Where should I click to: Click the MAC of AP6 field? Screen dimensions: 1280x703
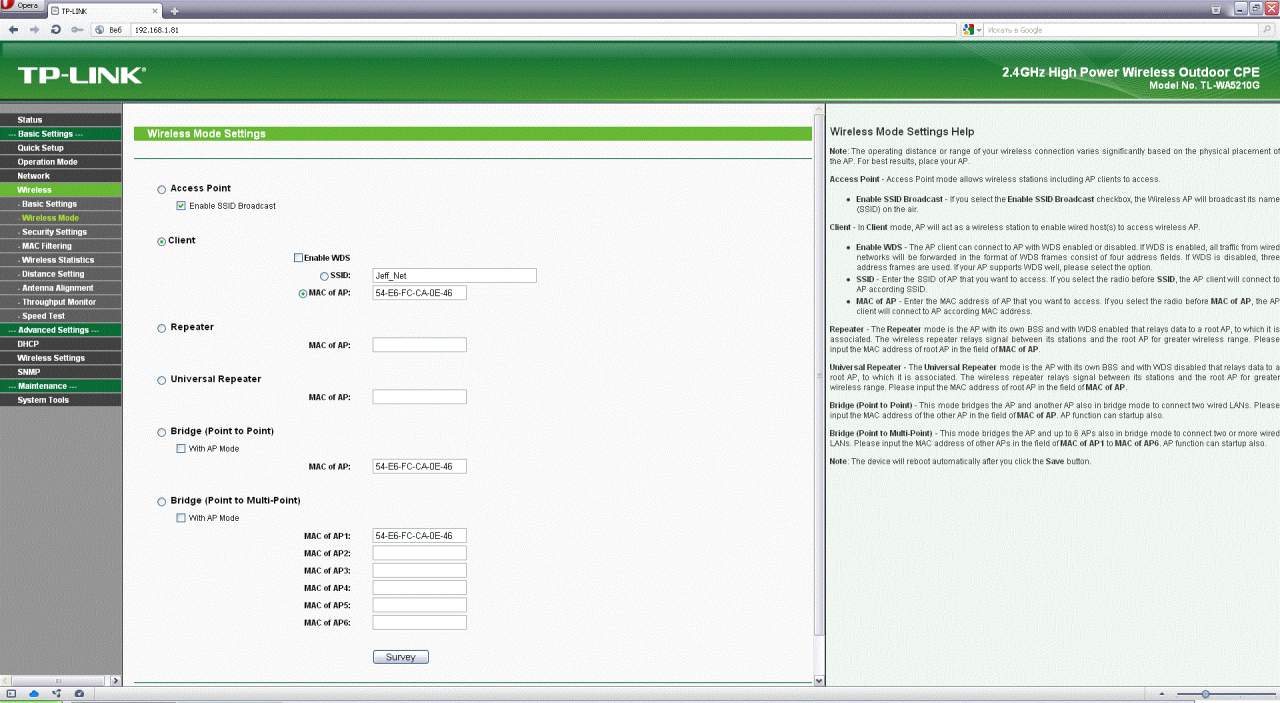419,623
